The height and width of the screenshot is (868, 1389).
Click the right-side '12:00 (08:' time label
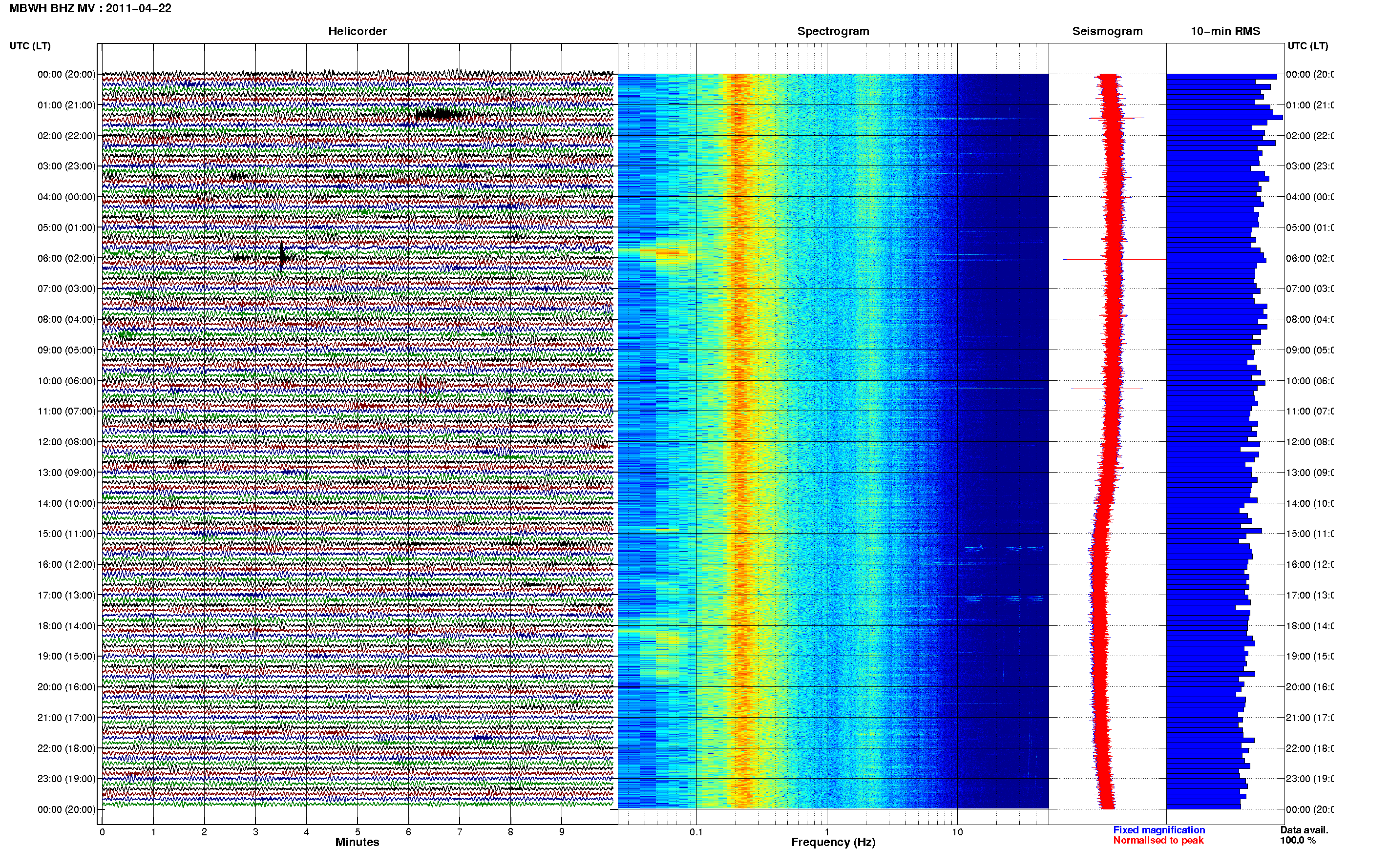[1310, 442]
